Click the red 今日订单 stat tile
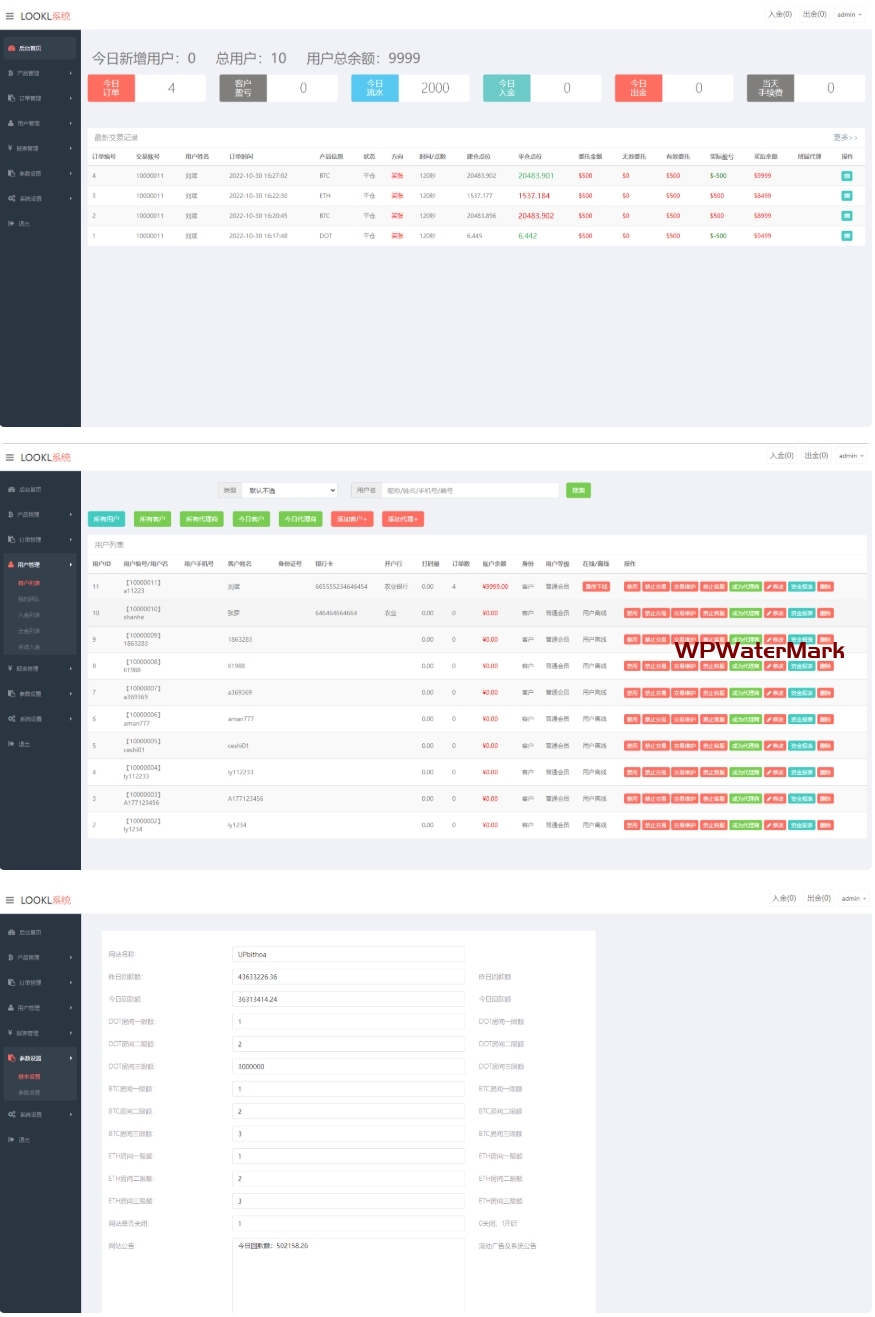This screenshot has height=1317, width=875. [111, 88]
